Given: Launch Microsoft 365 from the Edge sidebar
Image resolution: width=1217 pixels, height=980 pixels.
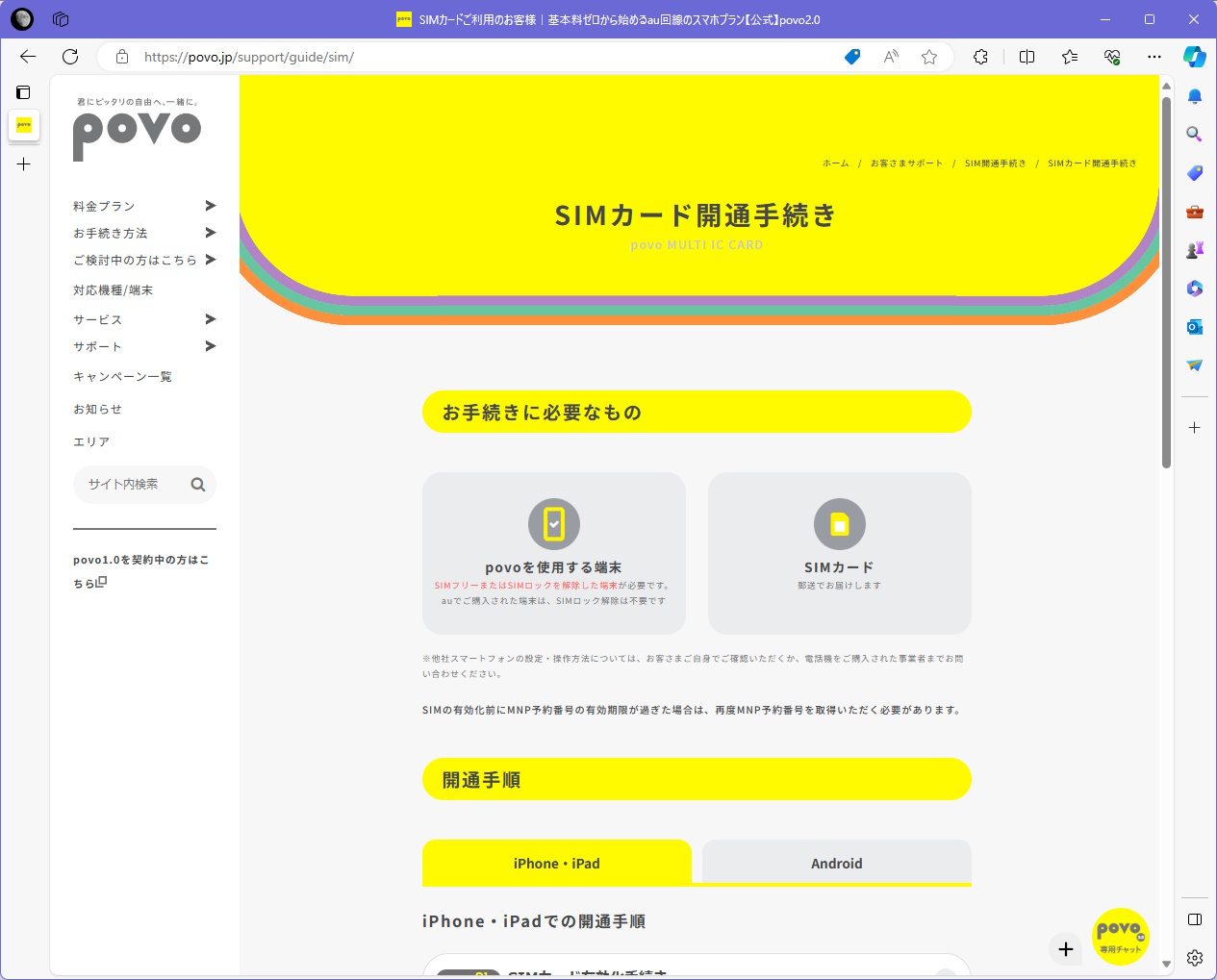Looking at the screenshot, I should 1194,288.
